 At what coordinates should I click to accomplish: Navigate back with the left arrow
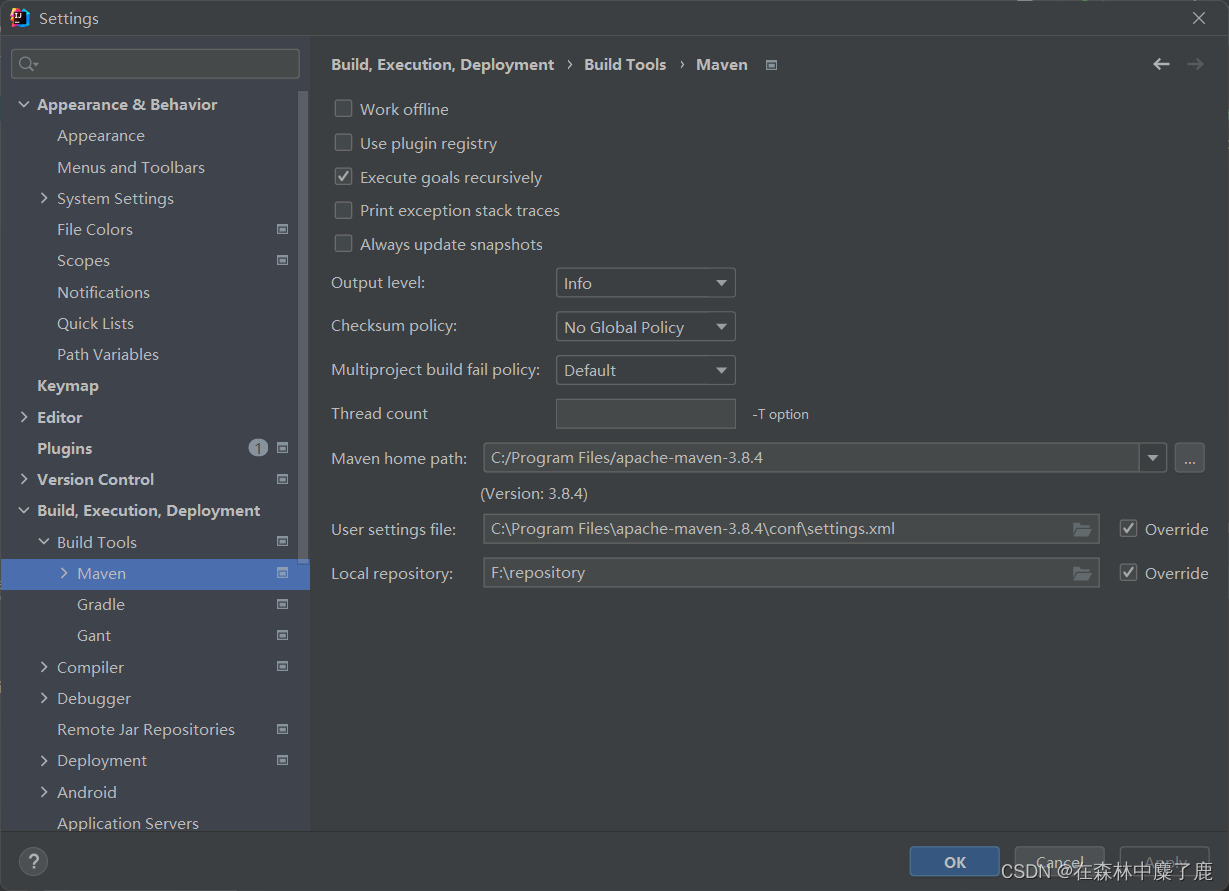[x=1161, y=64]
